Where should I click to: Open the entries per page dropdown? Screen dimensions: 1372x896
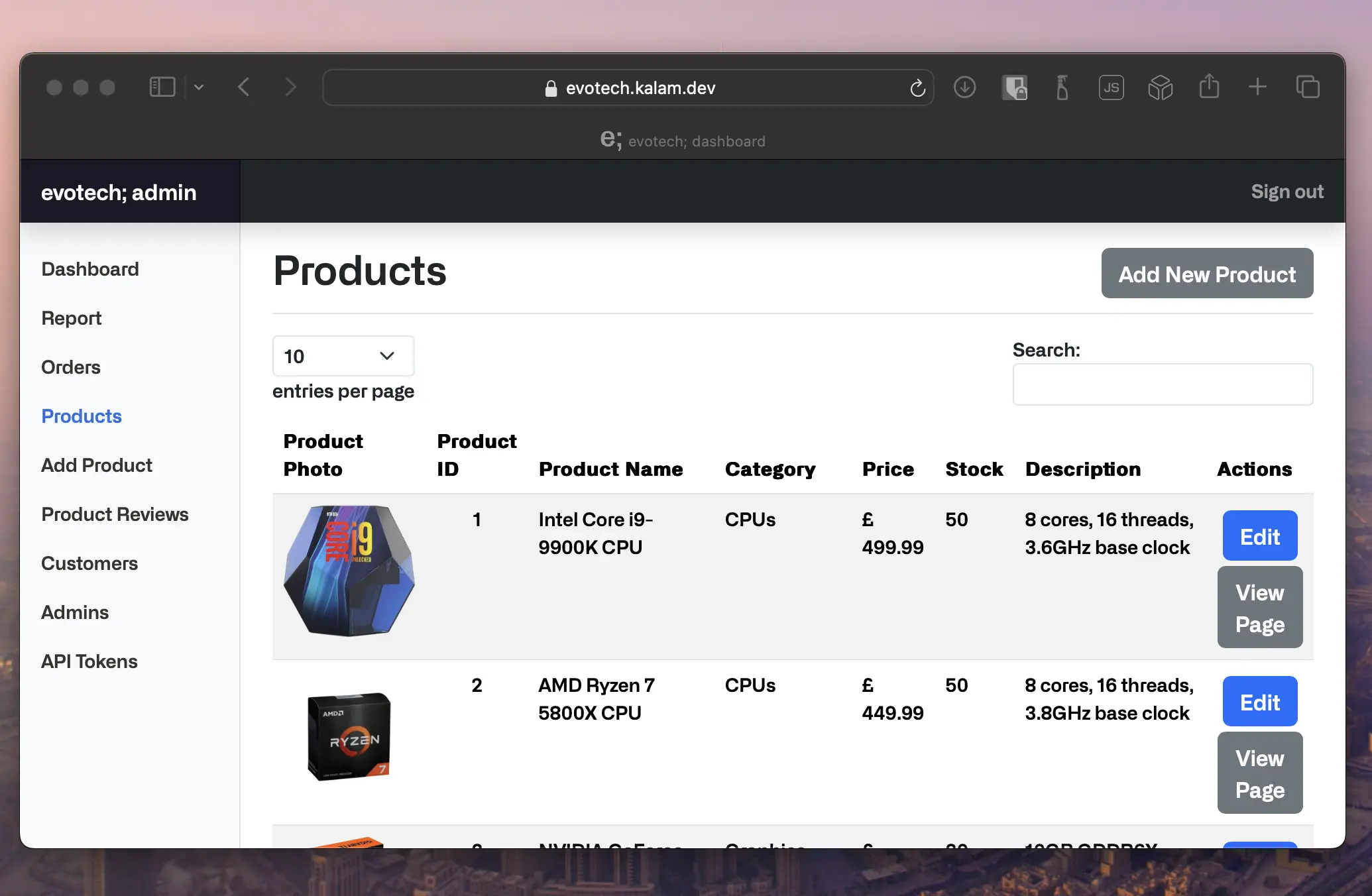(x=343, y=356)
